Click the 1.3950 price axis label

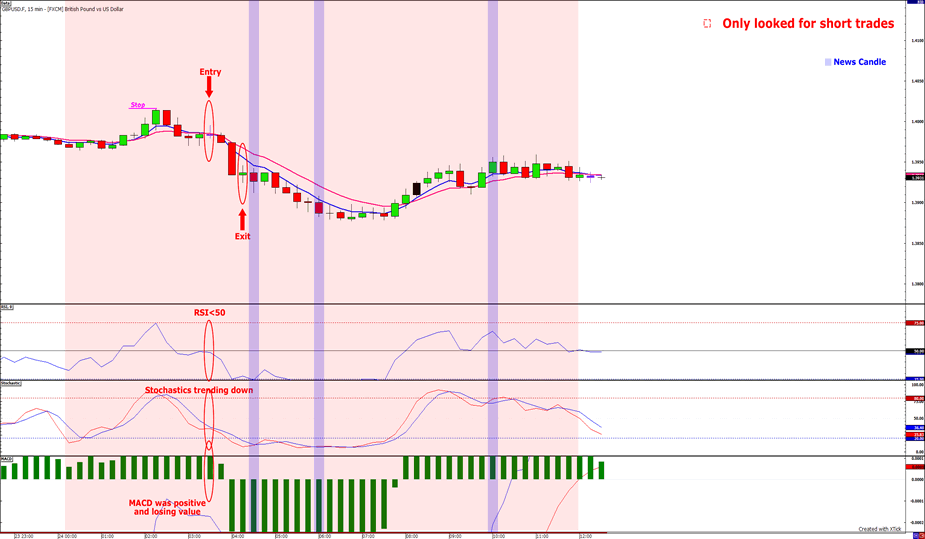click(917, 162)
